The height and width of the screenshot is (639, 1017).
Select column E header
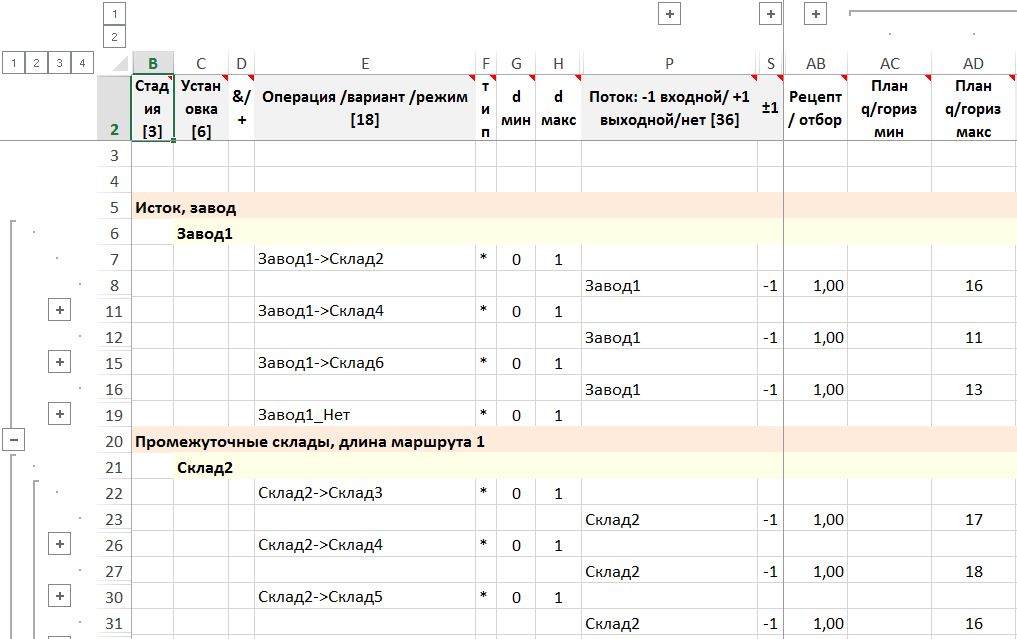coord(364,63)
